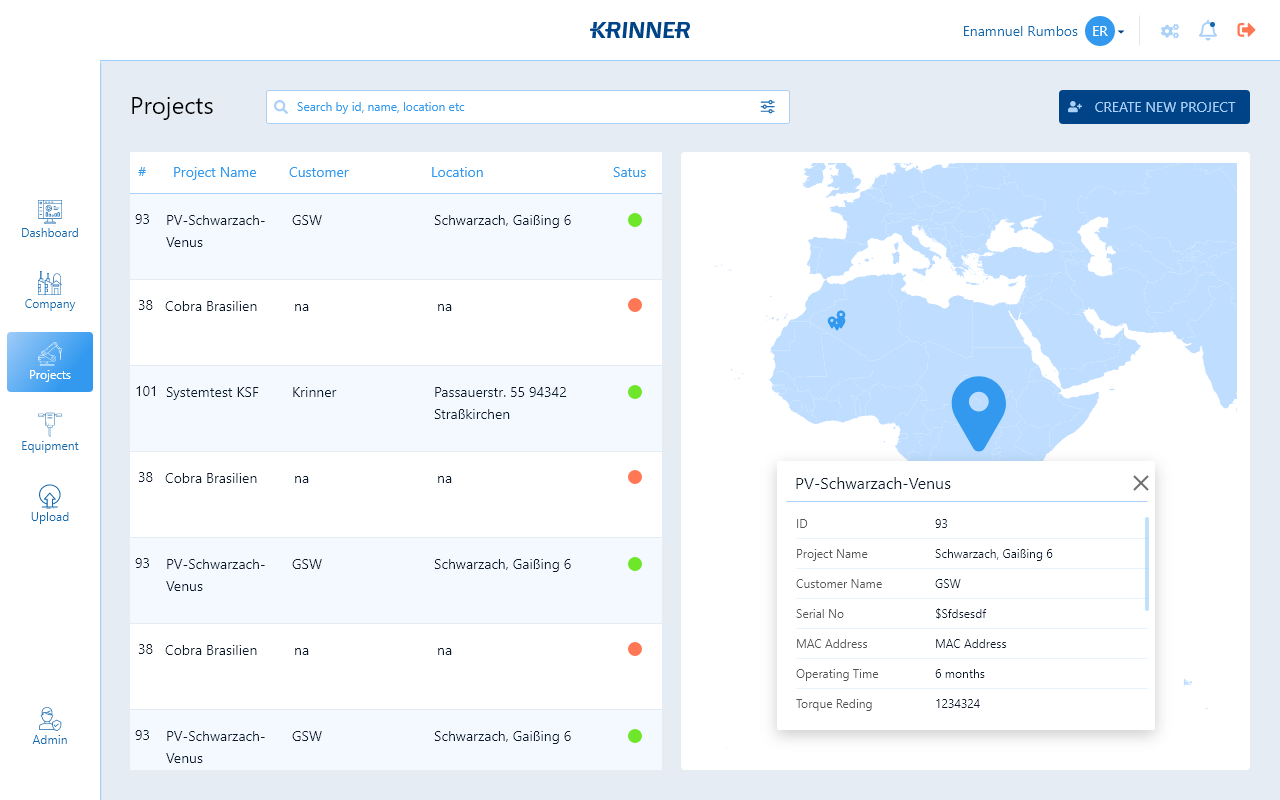Click Enamnuel Rumbos user name
Viewport: 1280px width, 800px height.
point(1020,31)
